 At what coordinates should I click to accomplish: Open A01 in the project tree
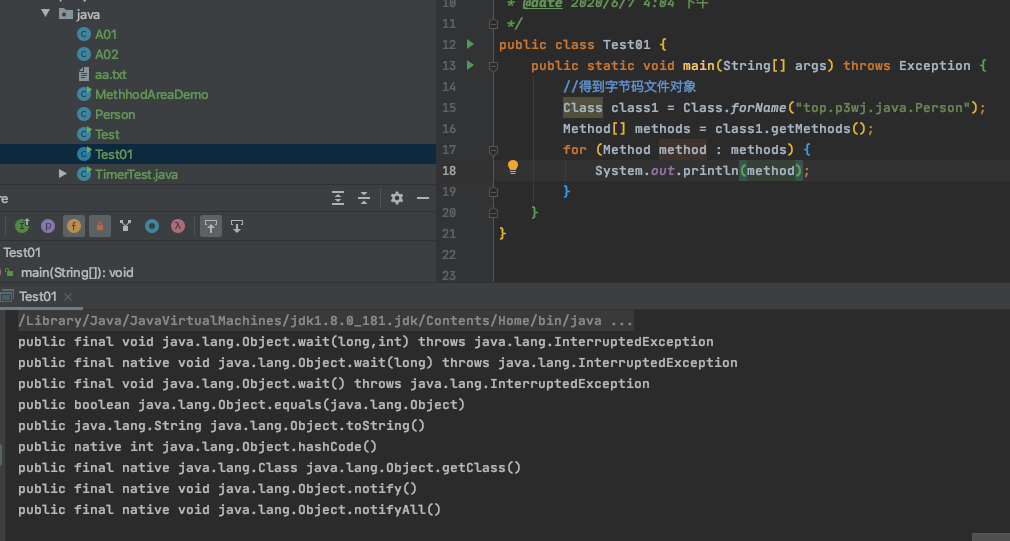coord(106,34)
